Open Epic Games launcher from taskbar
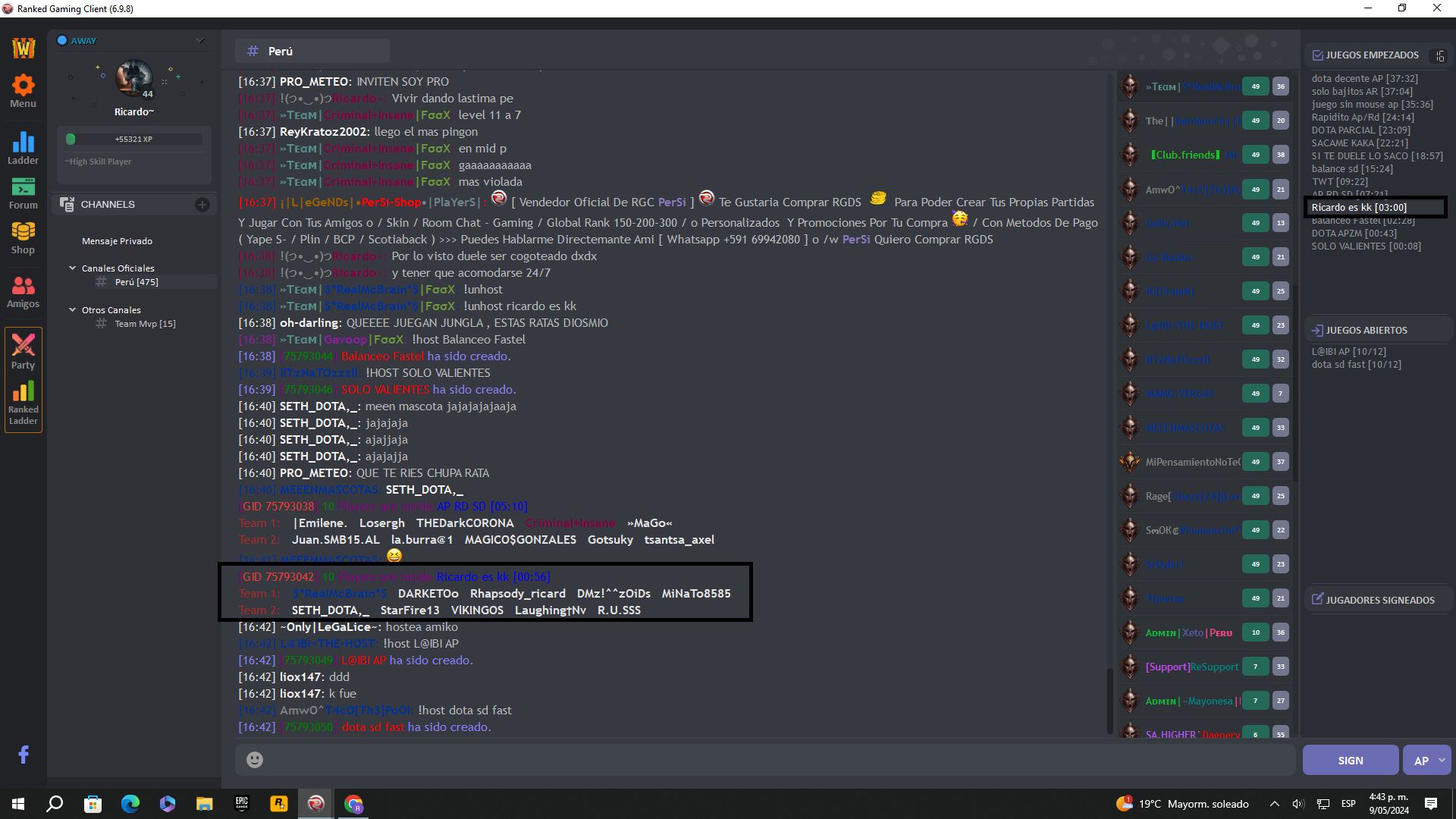 (x=242, y=804)
